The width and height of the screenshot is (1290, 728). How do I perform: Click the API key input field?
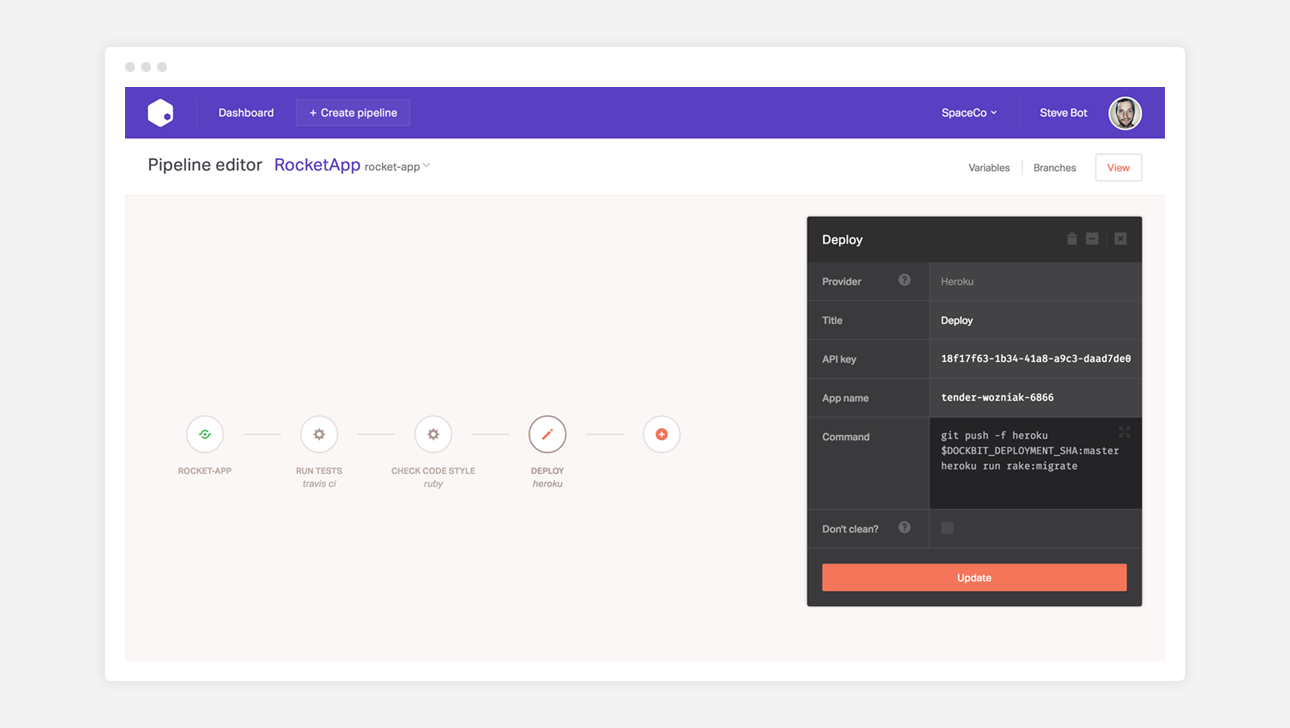pos(1035,359)
